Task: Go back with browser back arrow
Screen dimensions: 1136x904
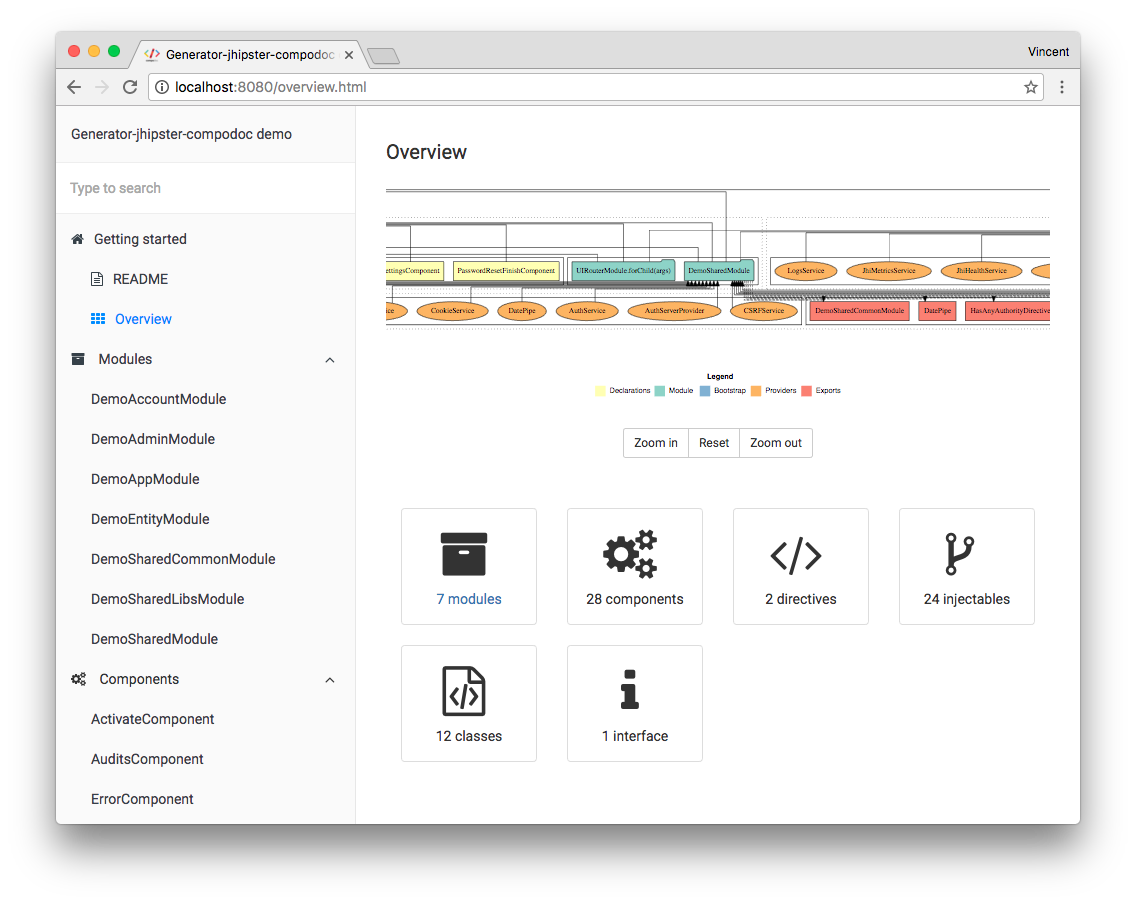Action: point(74,87)
